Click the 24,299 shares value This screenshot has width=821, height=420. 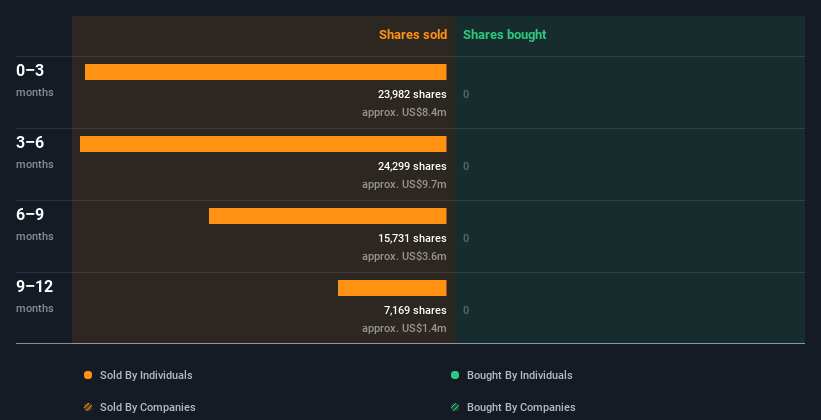click(x=412, y=167)
